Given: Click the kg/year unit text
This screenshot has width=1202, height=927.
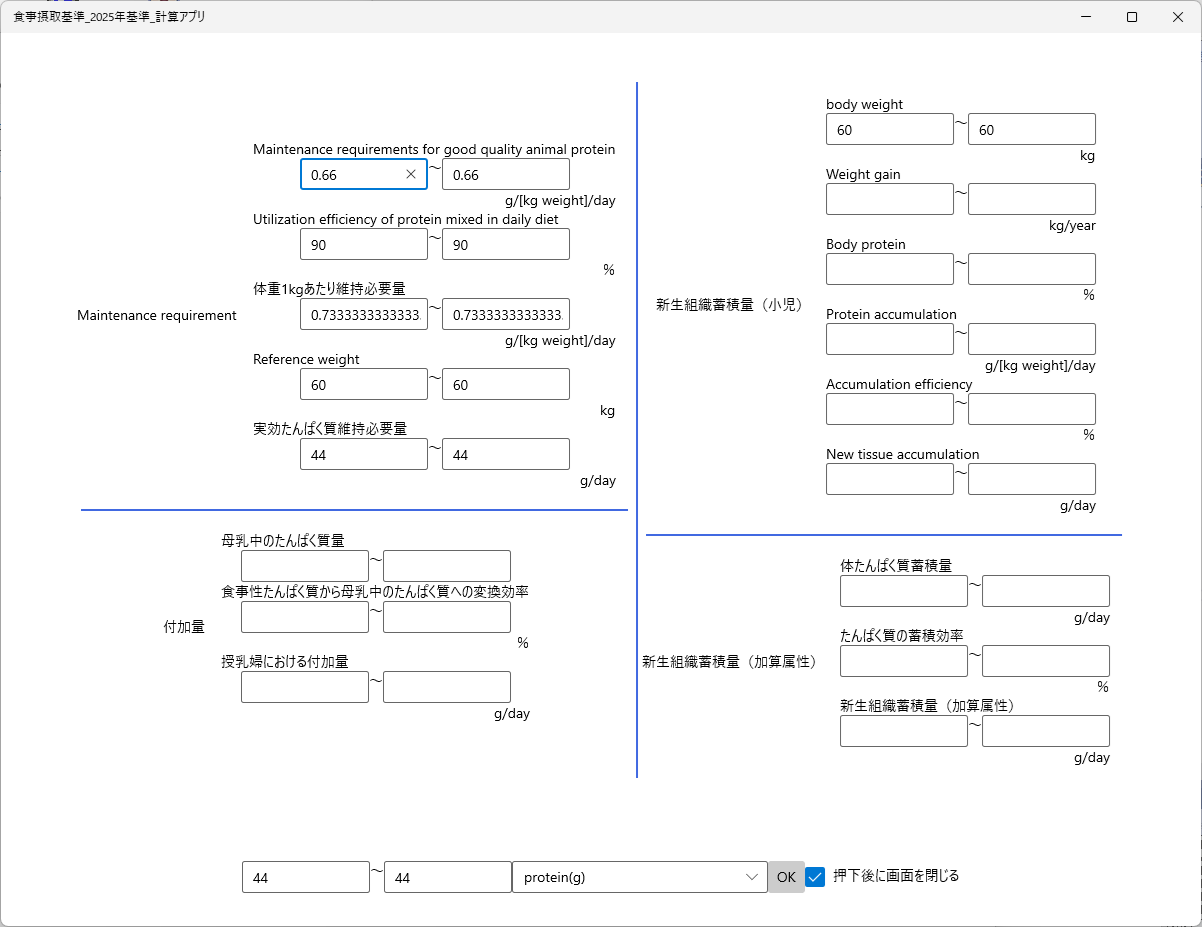Looking at the screenshot, I should click(x=1072, y=225).
